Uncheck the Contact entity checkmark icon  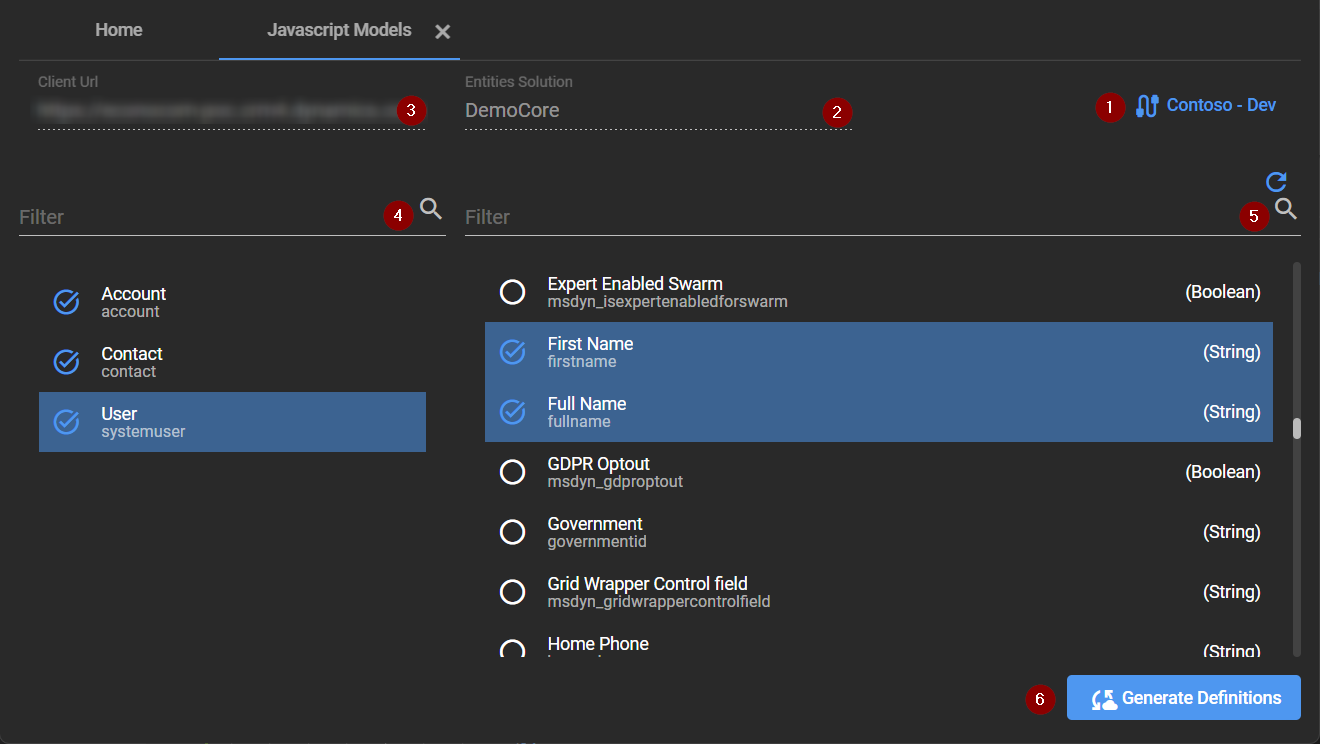click(x=67, y=362)
